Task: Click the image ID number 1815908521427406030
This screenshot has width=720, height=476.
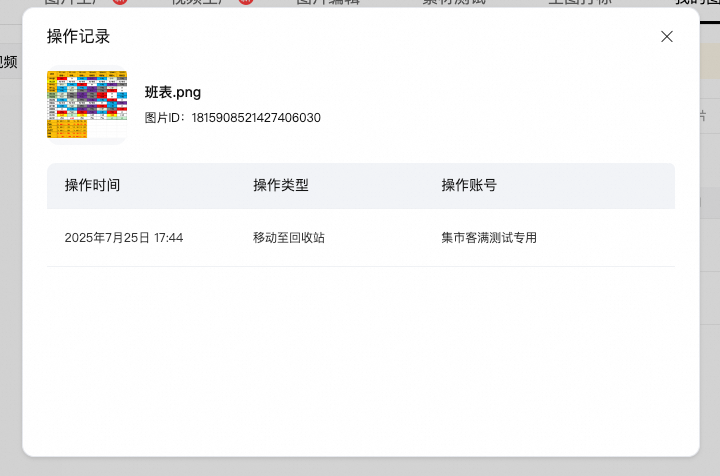Action: (x=256, y=118)
